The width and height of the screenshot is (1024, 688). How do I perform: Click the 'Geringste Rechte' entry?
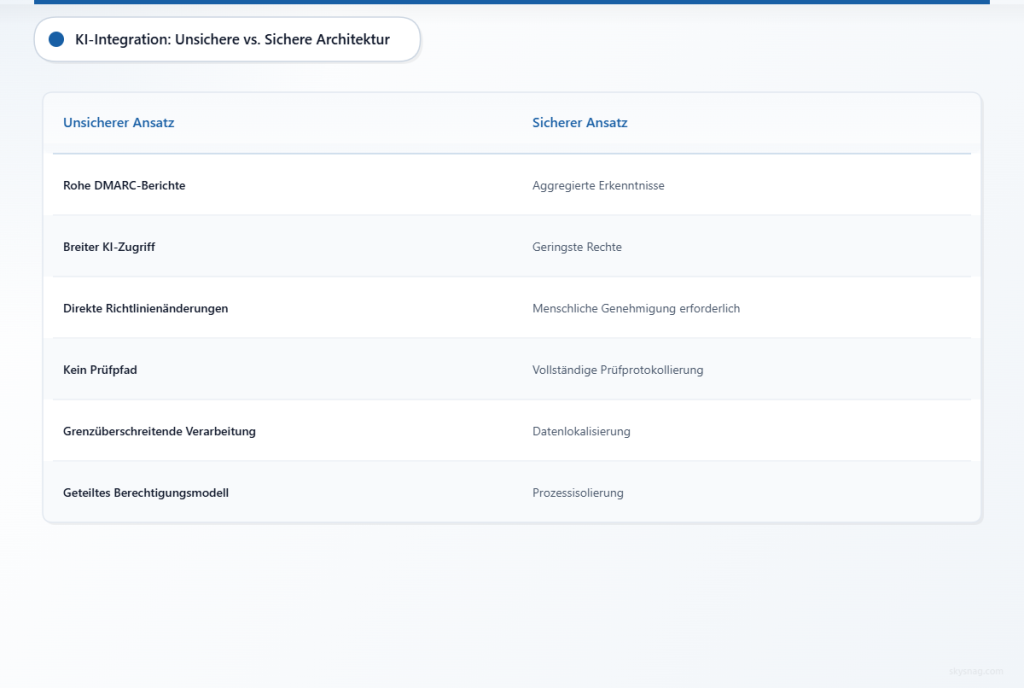[x=577, y=247]
